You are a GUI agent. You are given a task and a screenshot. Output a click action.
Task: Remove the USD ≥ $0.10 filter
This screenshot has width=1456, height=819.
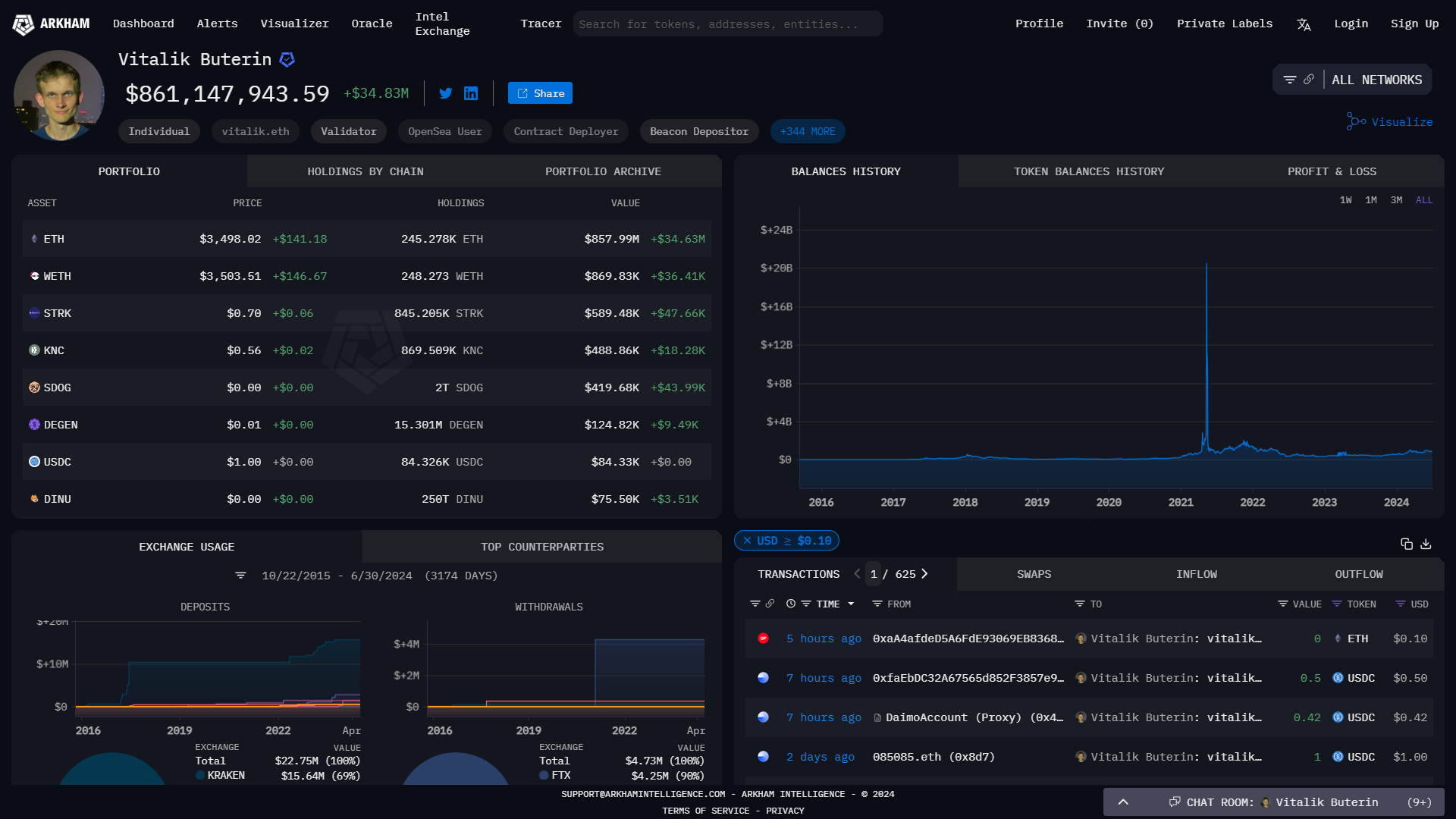[x=747, y=541]
